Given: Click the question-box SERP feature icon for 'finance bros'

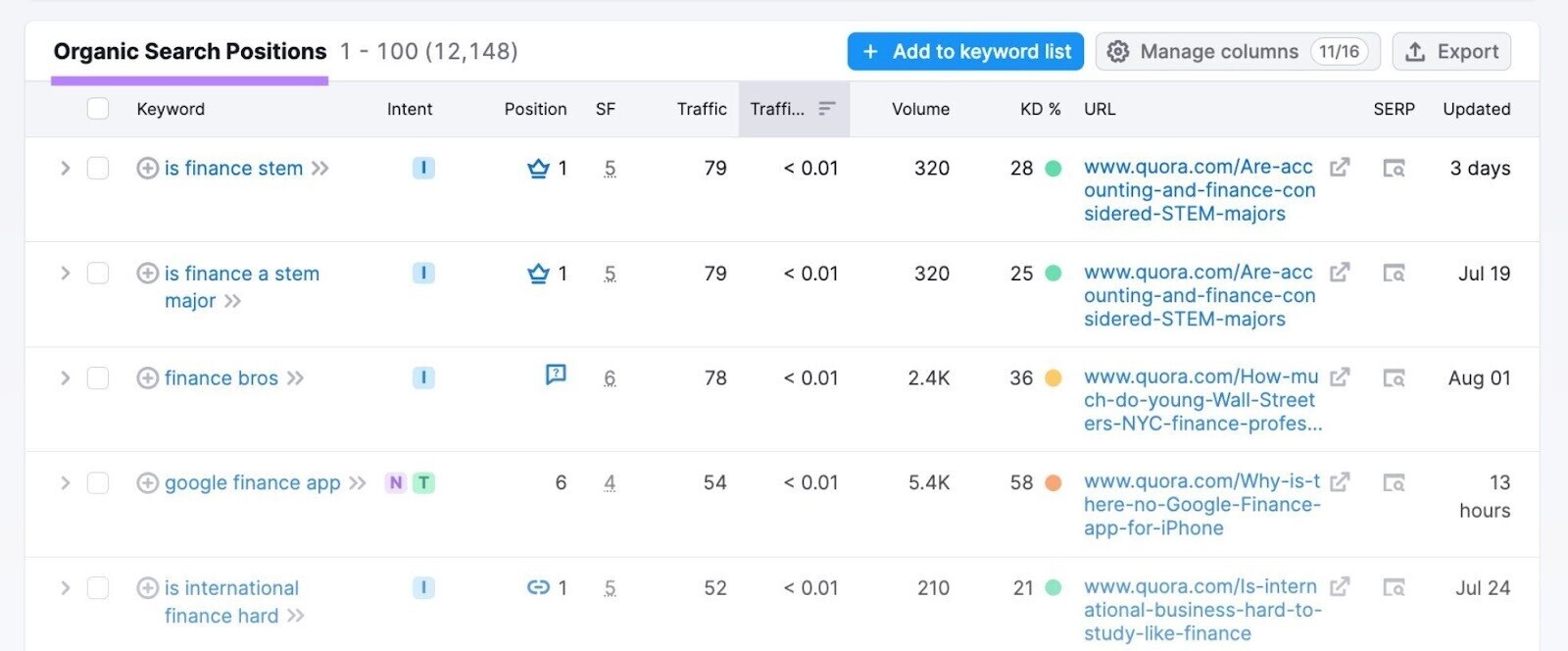Looking at the screenshot, I should point(556,375).
